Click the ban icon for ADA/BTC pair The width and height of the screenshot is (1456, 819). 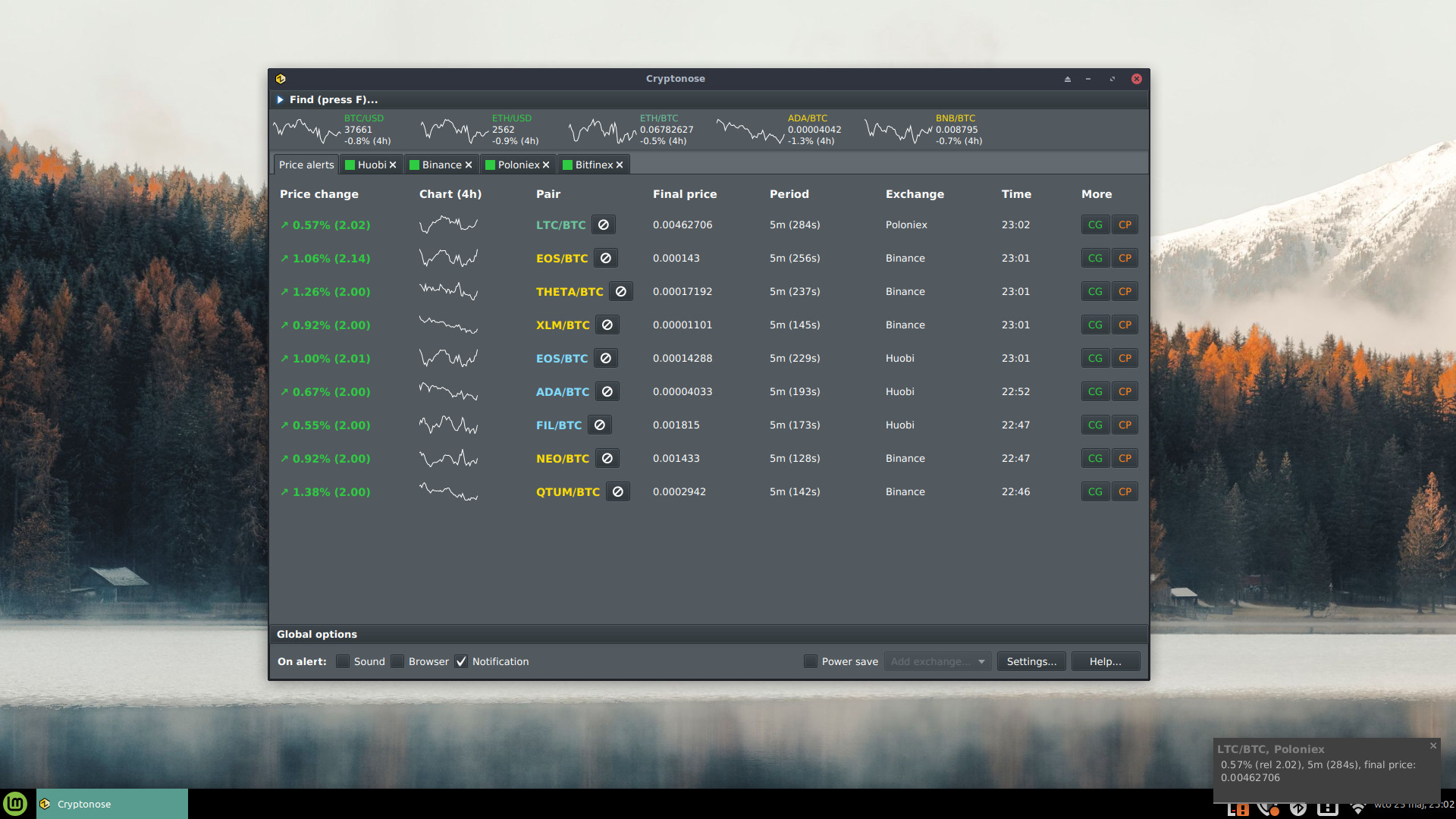click(x=606, y=391)
